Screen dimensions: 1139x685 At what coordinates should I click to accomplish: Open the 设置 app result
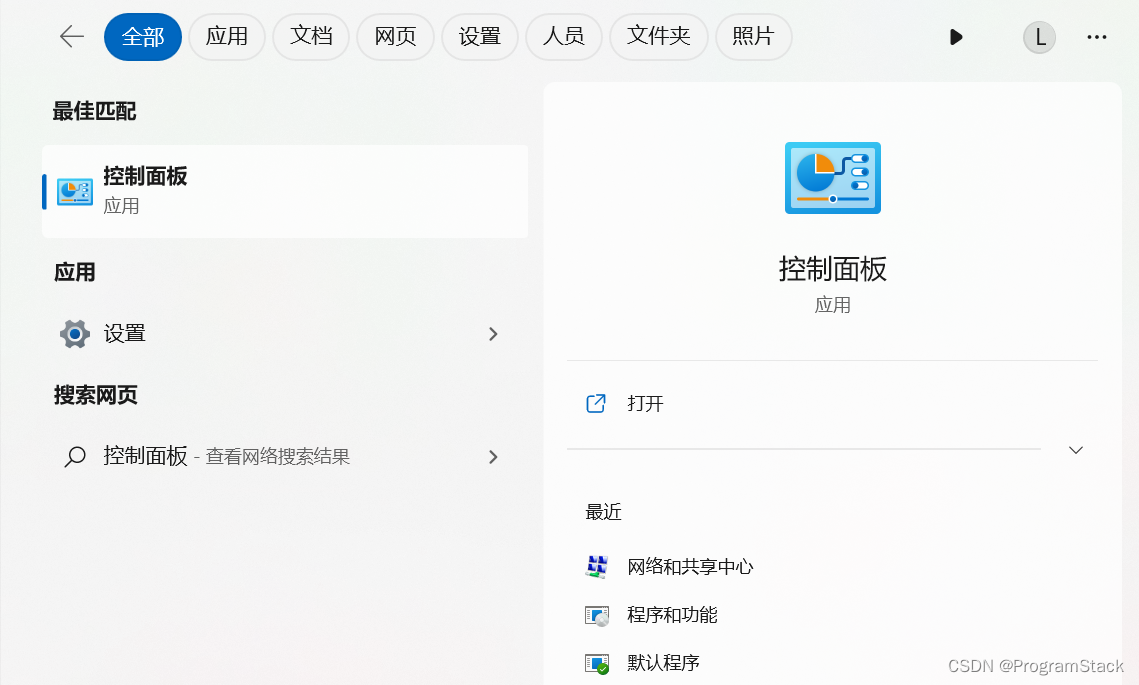pos(285,334)
